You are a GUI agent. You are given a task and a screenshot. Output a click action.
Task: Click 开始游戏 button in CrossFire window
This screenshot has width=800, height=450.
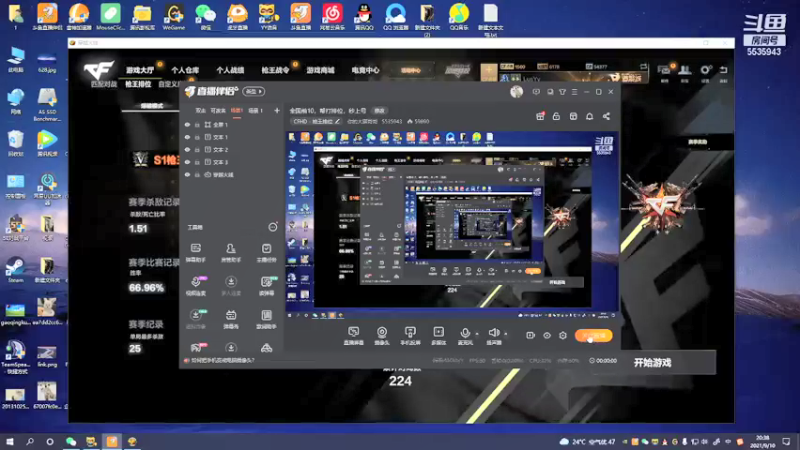(x=653, y=363)
